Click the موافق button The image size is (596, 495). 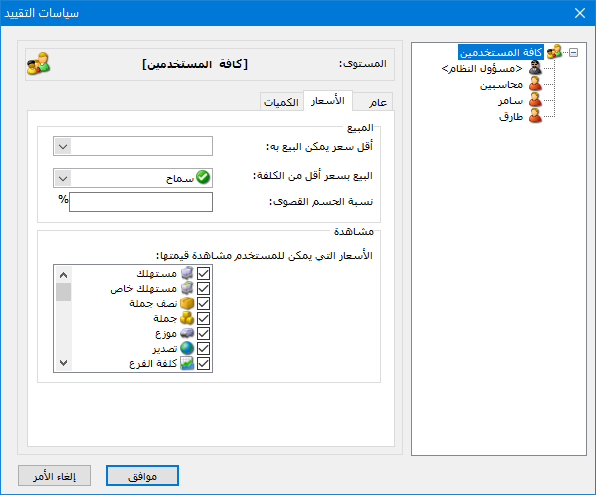(x=142, y=476)
